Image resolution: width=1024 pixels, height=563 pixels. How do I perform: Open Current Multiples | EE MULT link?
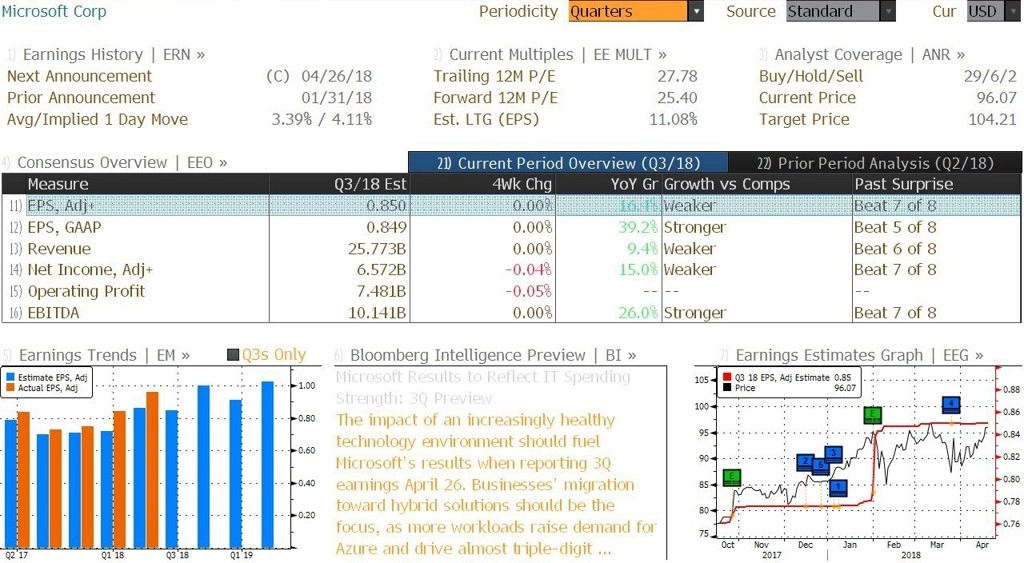[x=558, y=54]
